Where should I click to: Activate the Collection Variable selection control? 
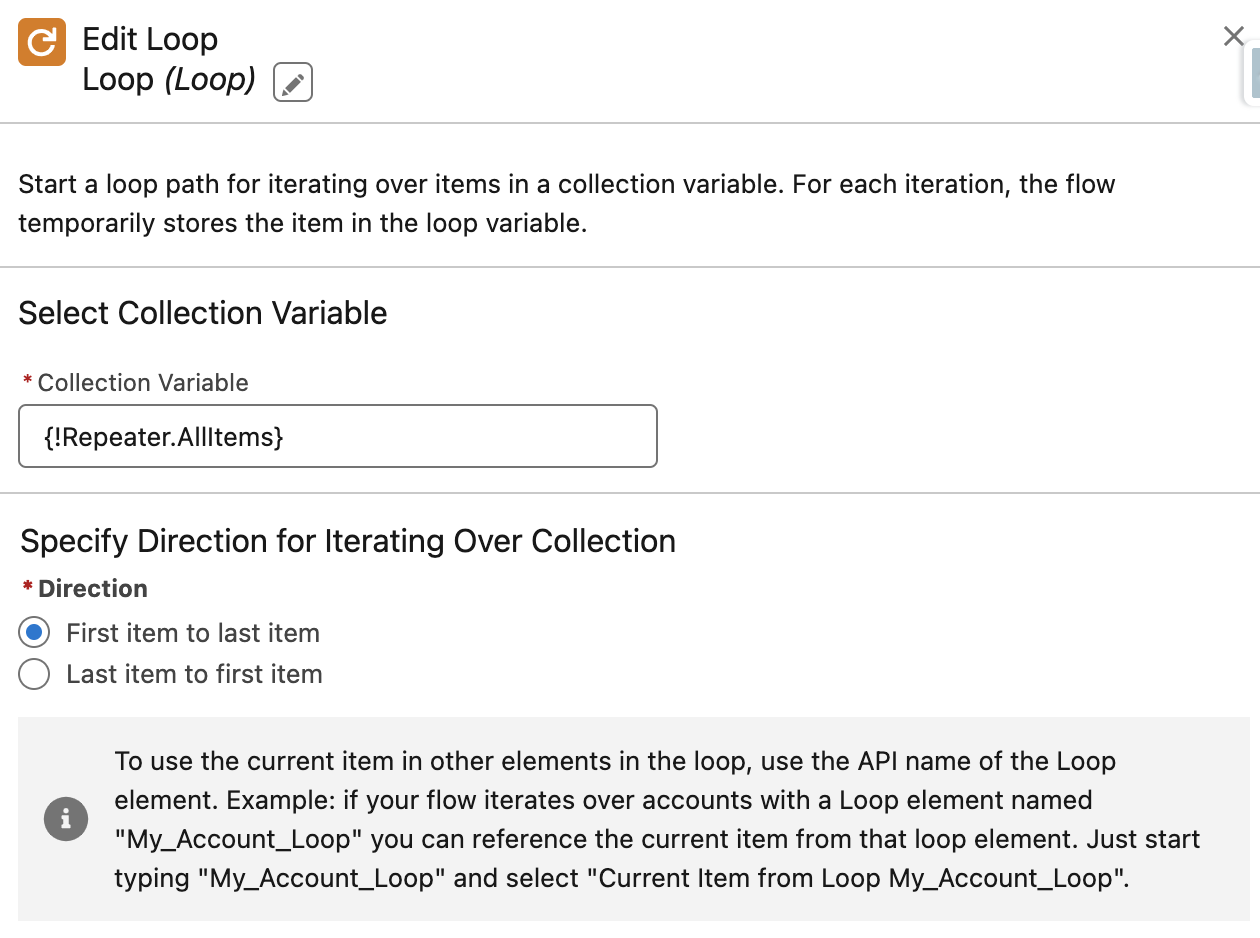337,436
